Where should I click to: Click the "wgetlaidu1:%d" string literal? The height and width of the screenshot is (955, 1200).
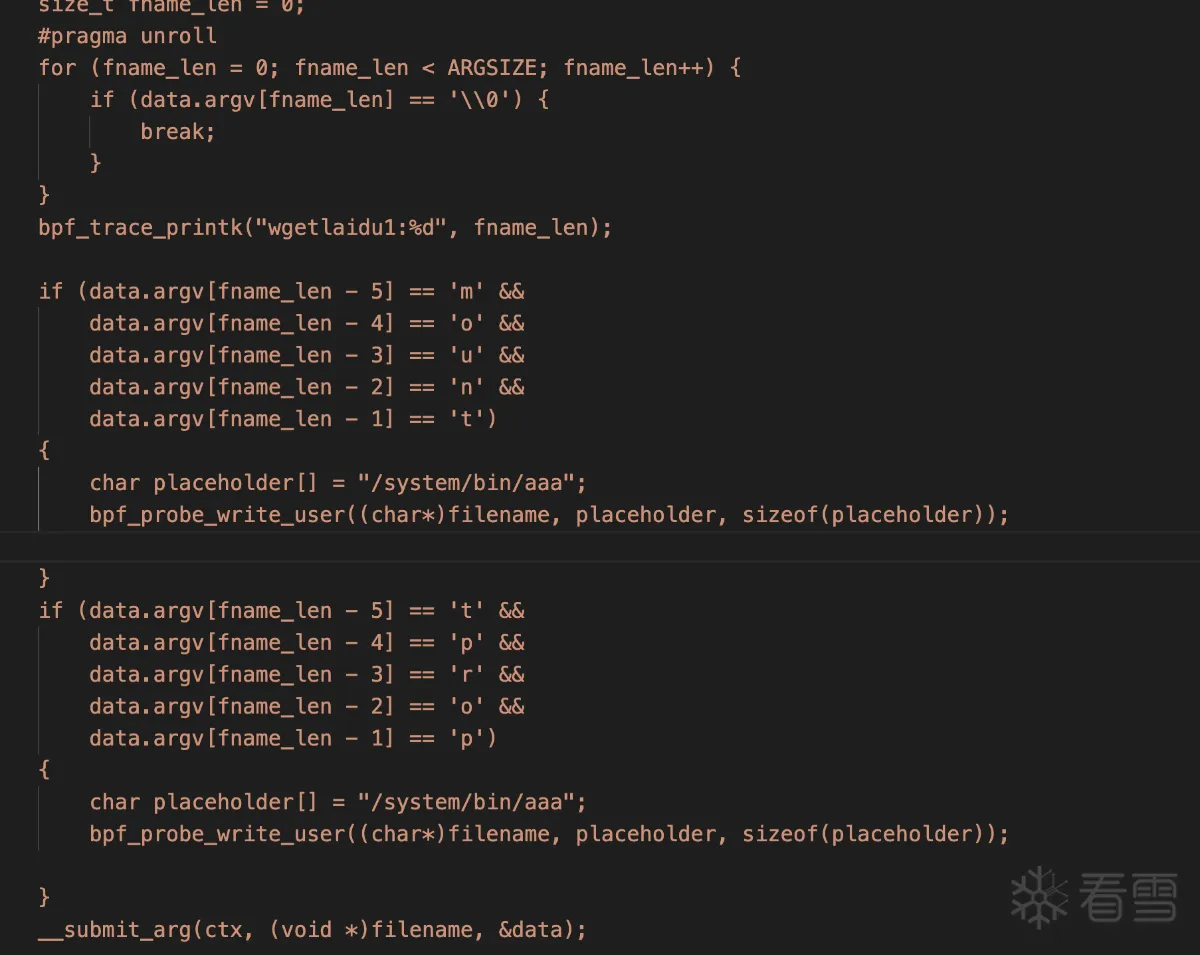tap(357, 227)
